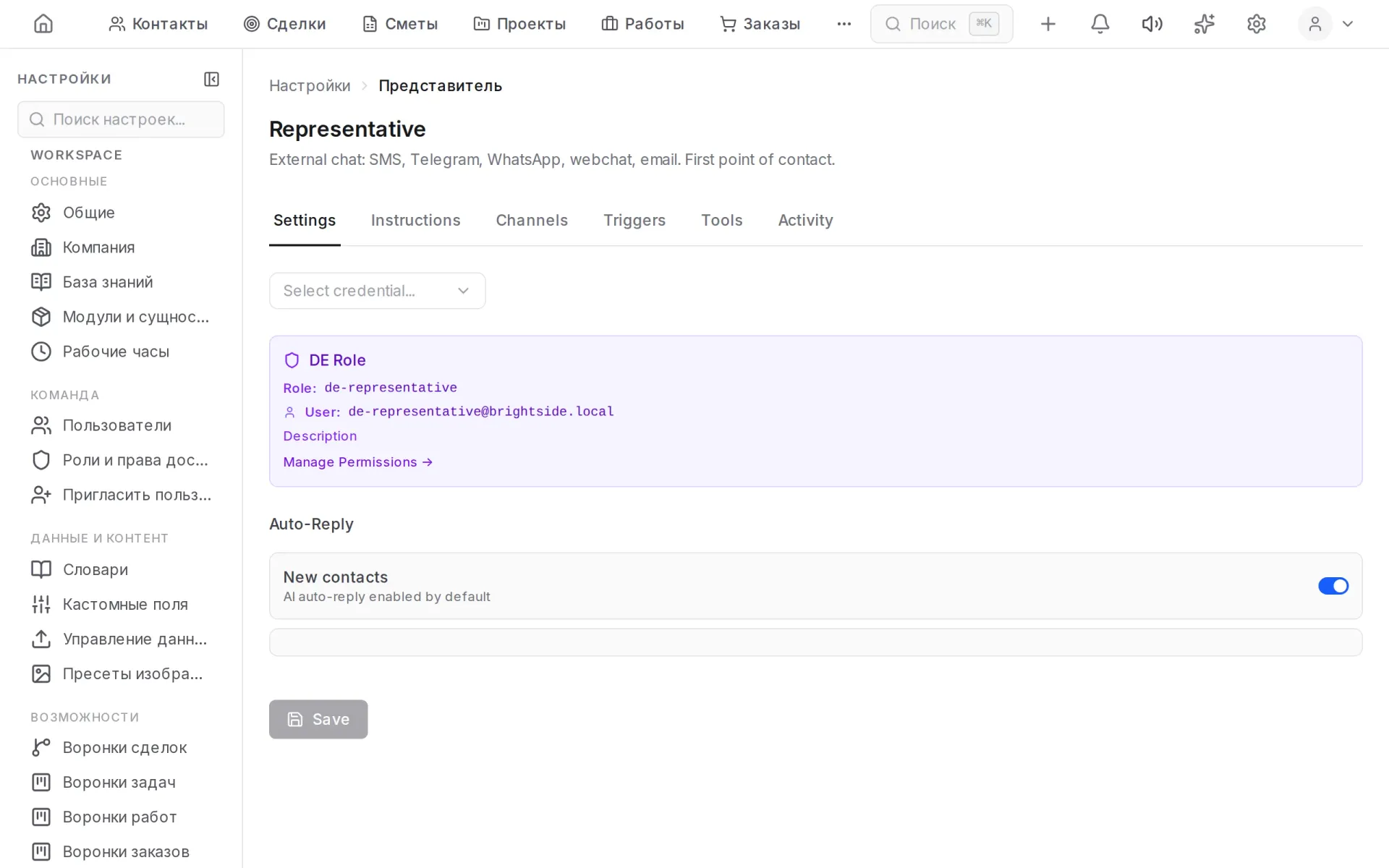Open the Activity tab
The height and width of the screenshot is (868, 1389).
(x=805, y=220)
